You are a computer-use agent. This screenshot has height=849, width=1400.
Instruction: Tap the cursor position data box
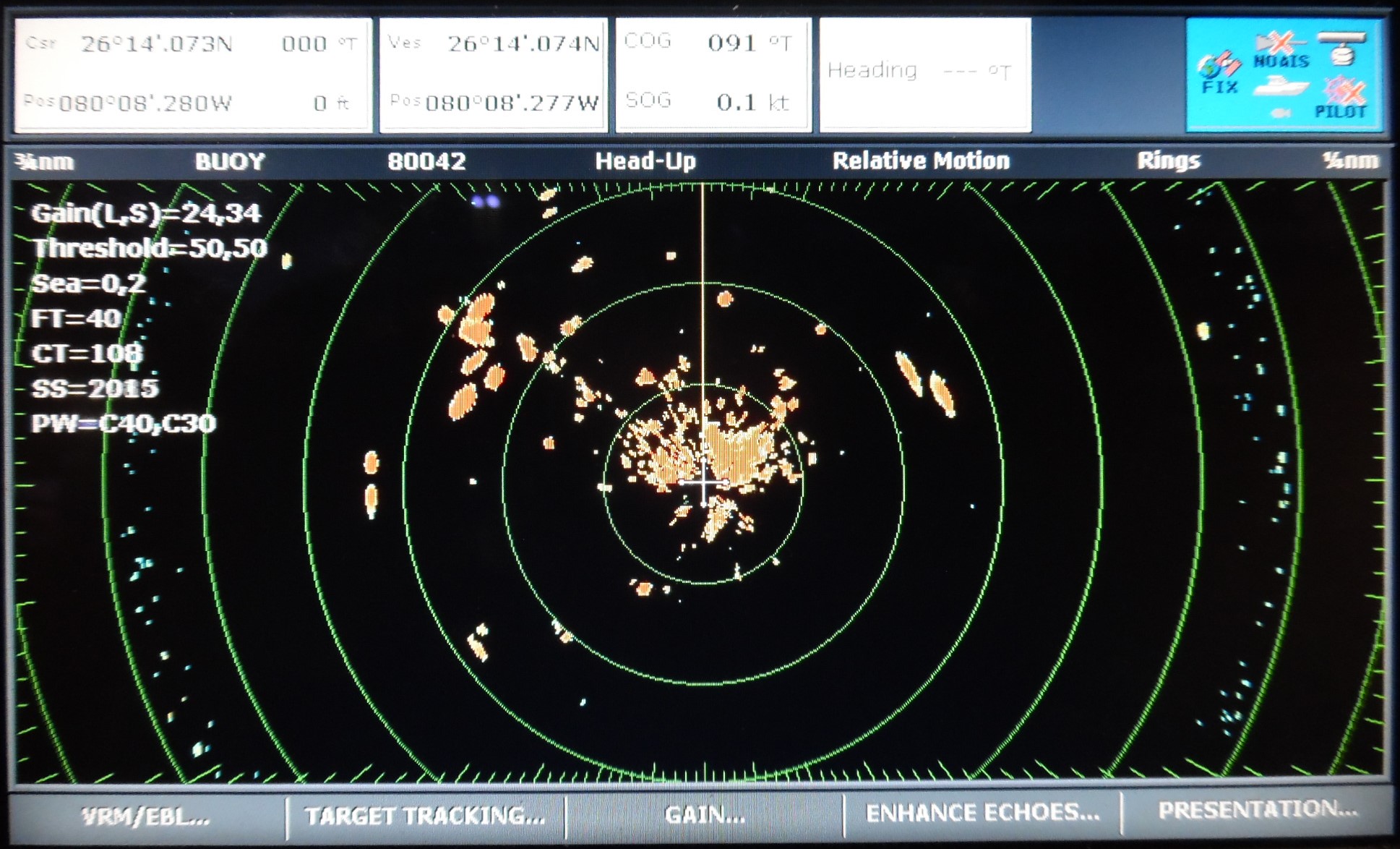click(x=193, y=74)
